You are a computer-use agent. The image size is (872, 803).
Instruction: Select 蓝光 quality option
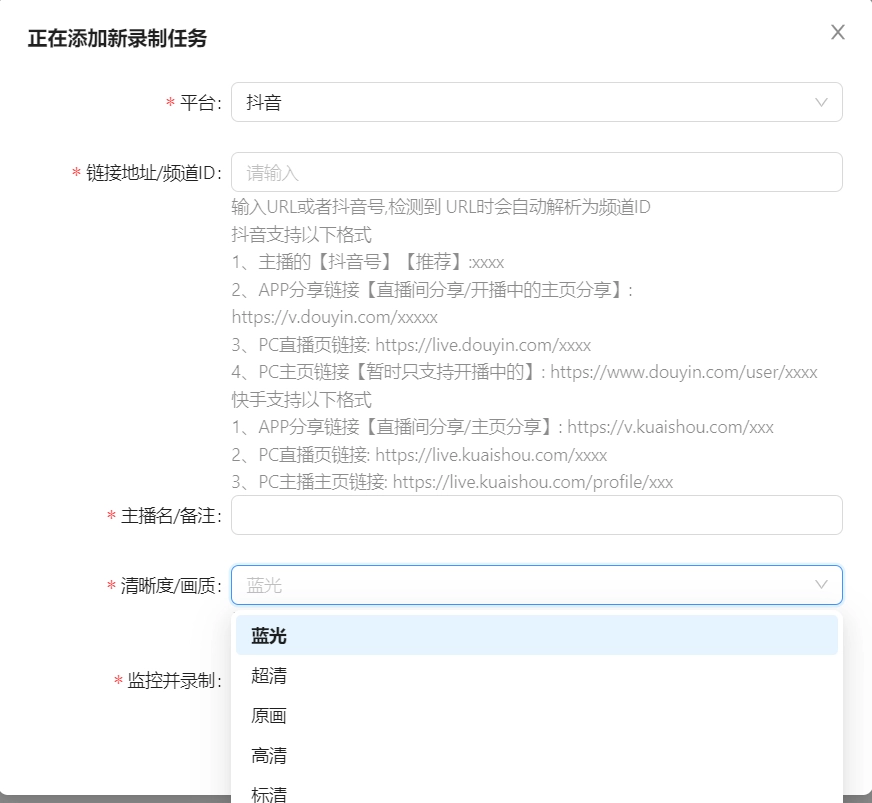pos(537,635)
